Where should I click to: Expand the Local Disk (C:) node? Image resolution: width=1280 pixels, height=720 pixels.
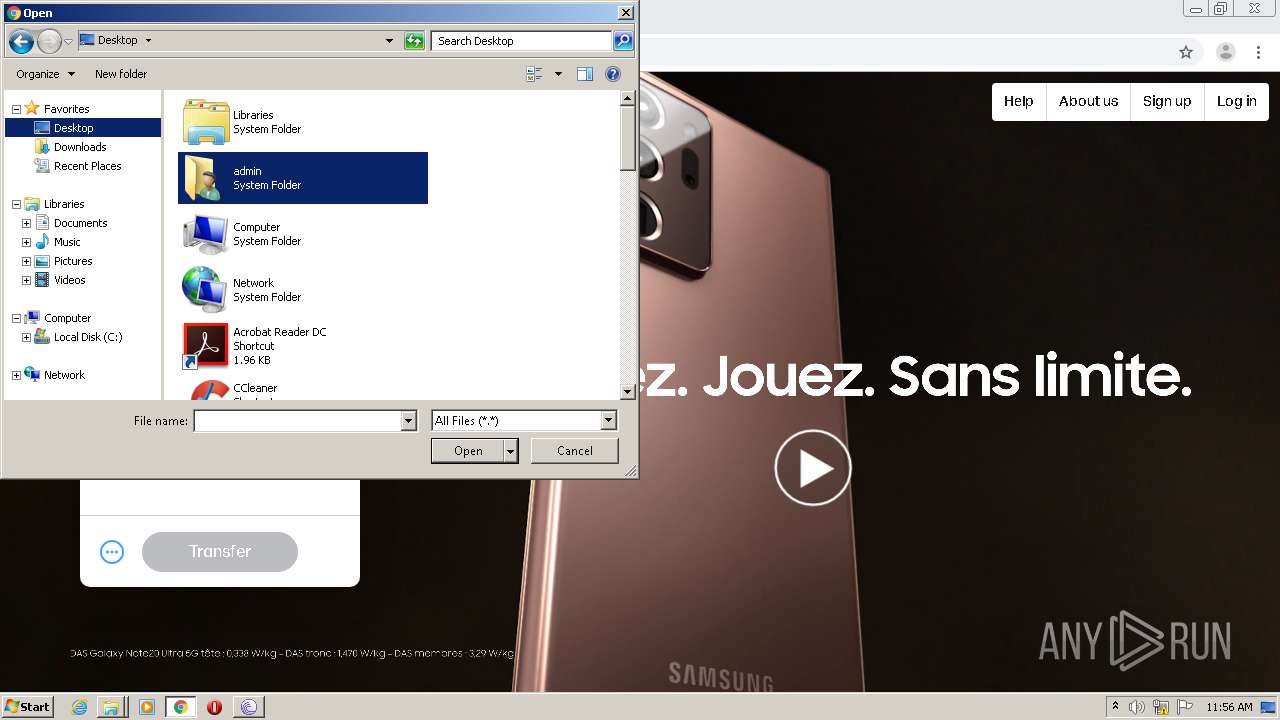point(26,337)
